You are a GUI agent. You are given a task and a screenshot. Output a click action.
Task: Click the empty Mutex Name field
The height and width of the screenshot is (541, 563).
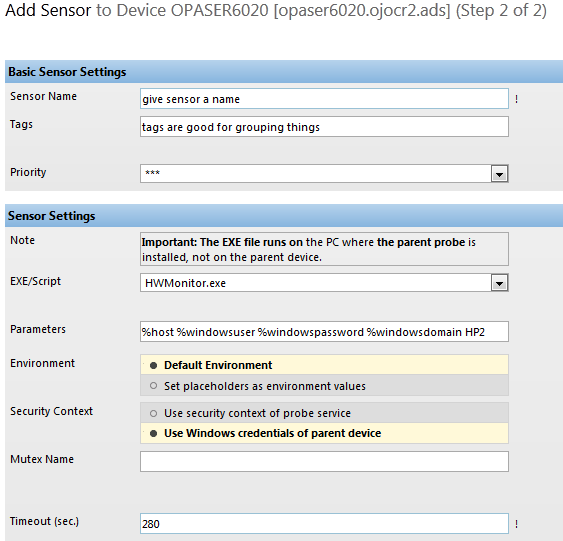[x=324, y=462]
